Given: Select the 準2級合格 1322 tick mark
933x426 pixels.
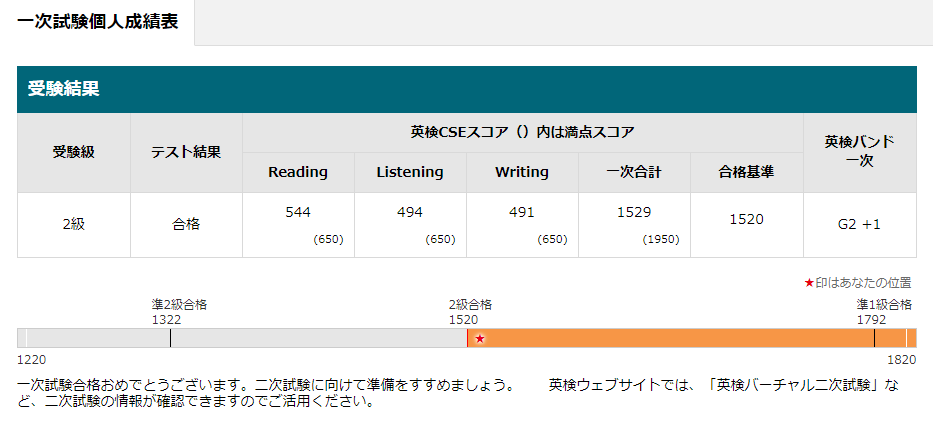Looking at the screenshot, I should click(x=171, y=338).
